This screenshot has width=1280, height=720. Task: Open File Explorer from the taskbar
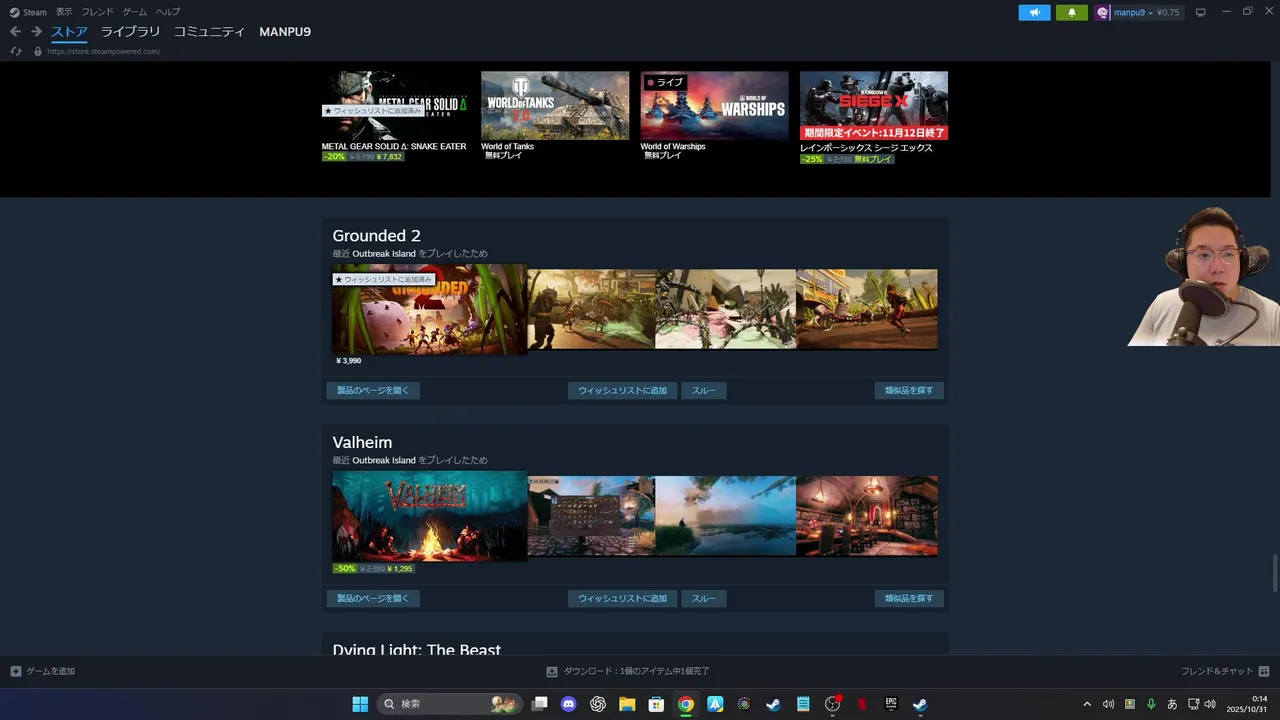point(627,704)
